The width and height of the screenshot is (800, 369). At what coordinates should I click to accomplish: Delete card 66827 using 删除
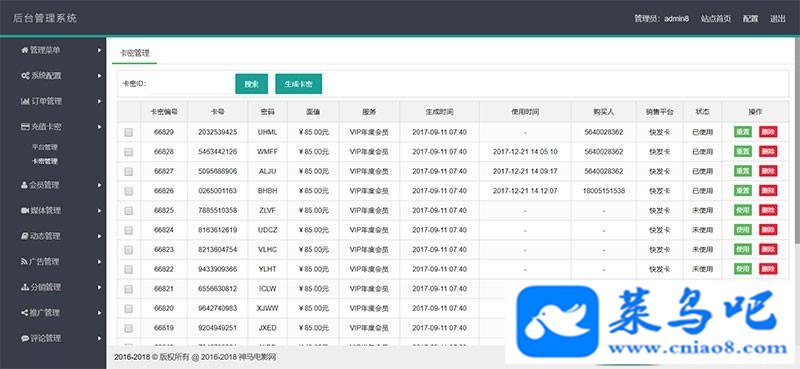(768, 171)
